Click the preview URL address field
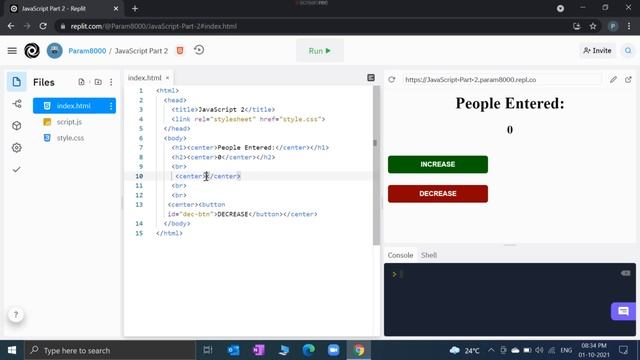 pos(503,80)
